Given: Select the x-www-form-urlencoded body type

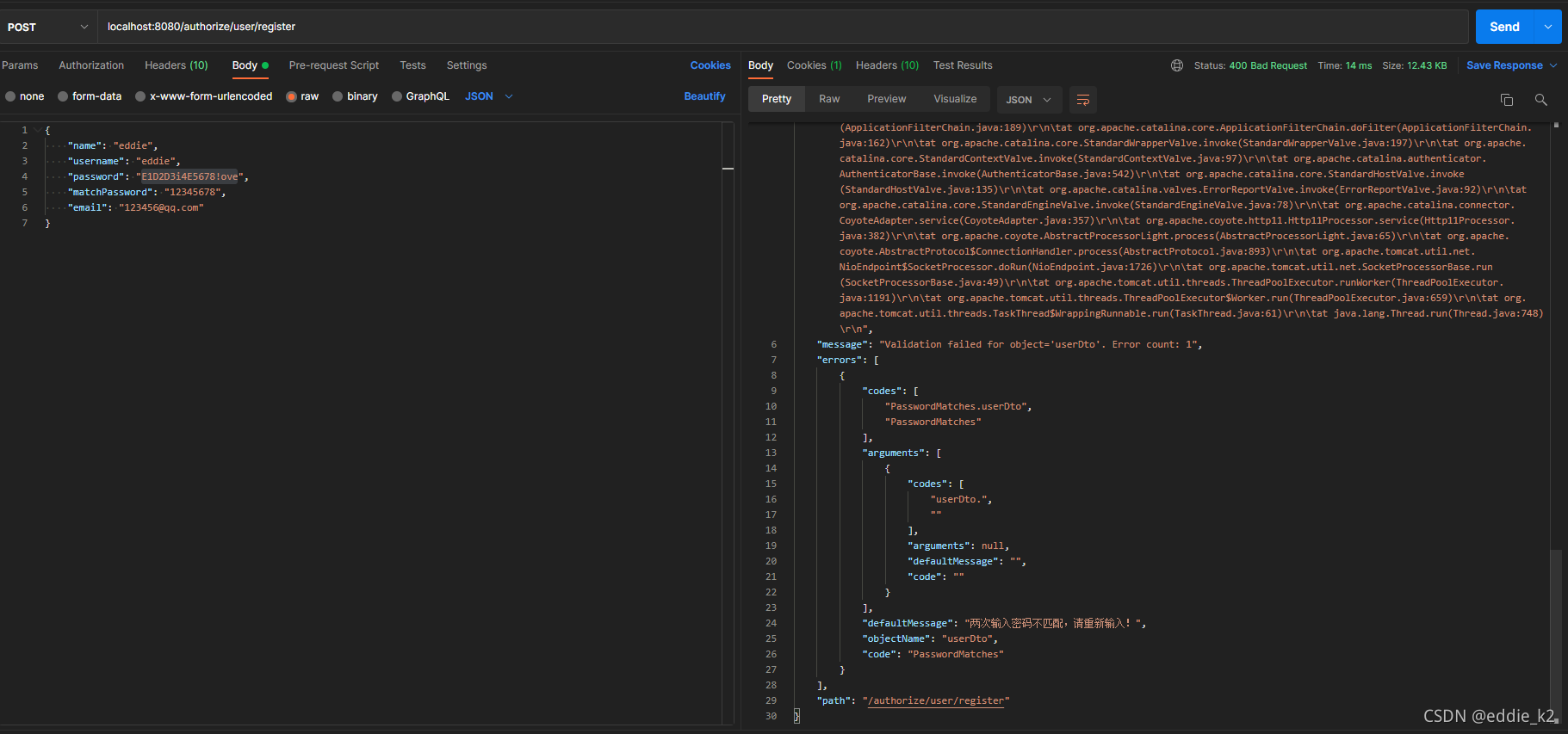Looking at the screenshot, I should [x=203, y=96].
